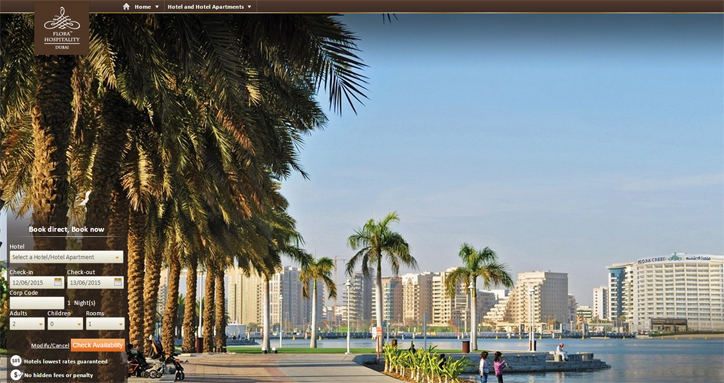The width and height of the screenshot is (724, 383).
Task: Click the 'Book direct, Book now' heading
Action: (66, 229)
